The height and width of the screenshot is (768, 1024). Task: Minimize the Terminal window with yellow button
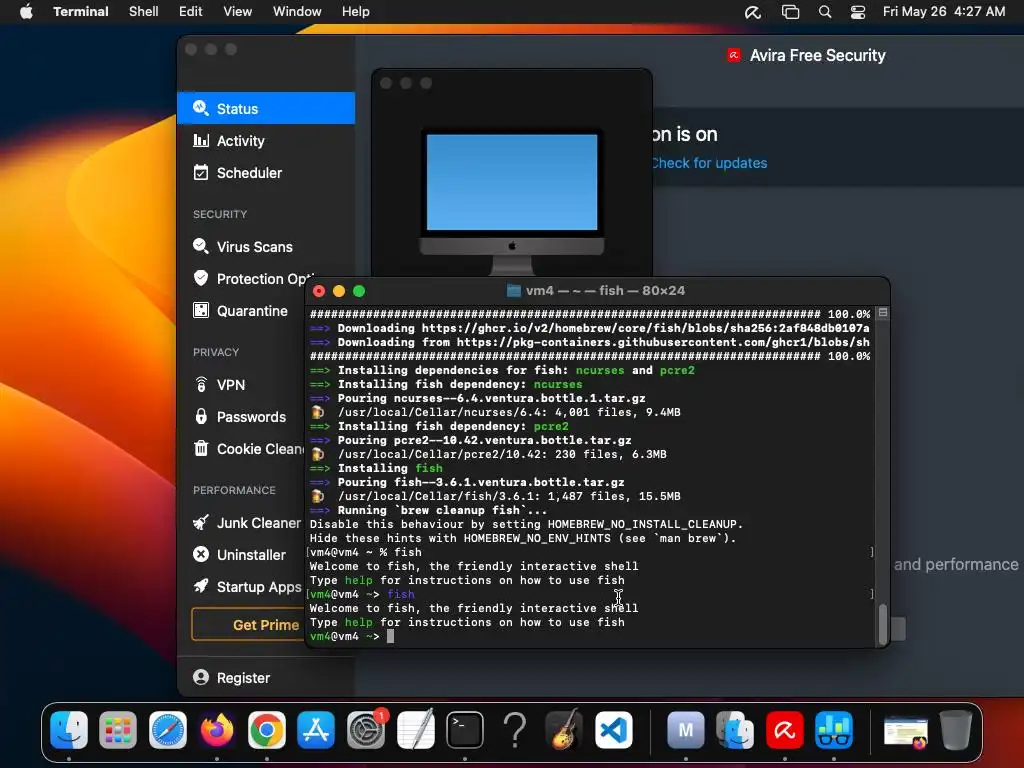tap(339, 291)
